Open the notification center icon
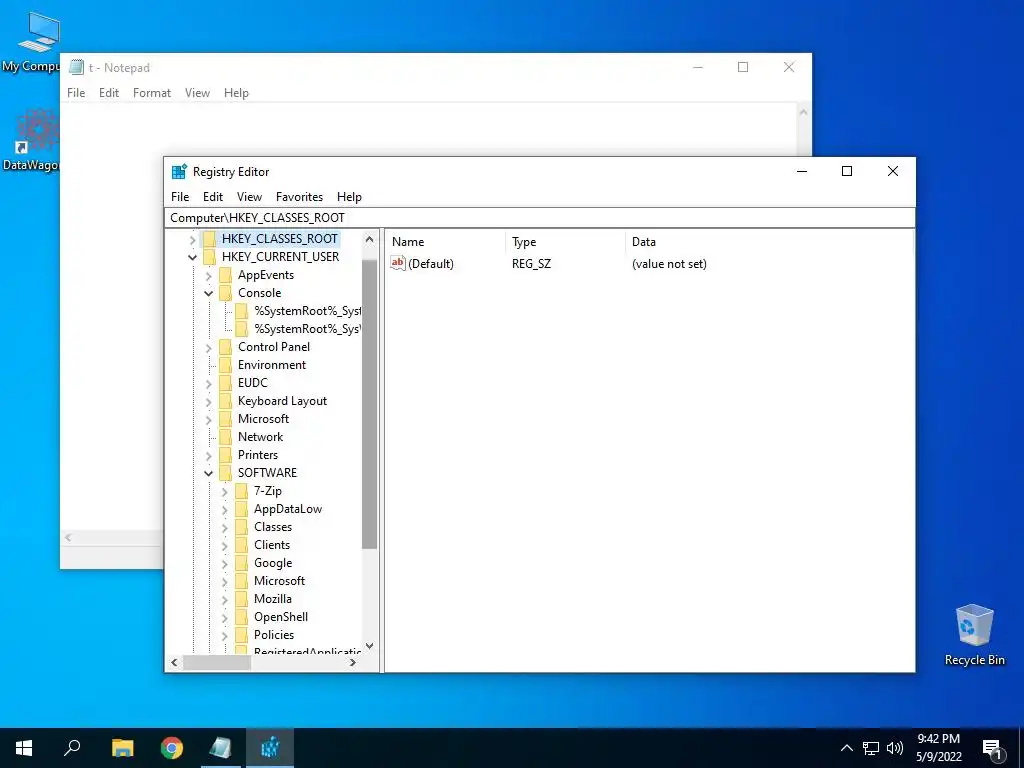 [x=992, y=749]
